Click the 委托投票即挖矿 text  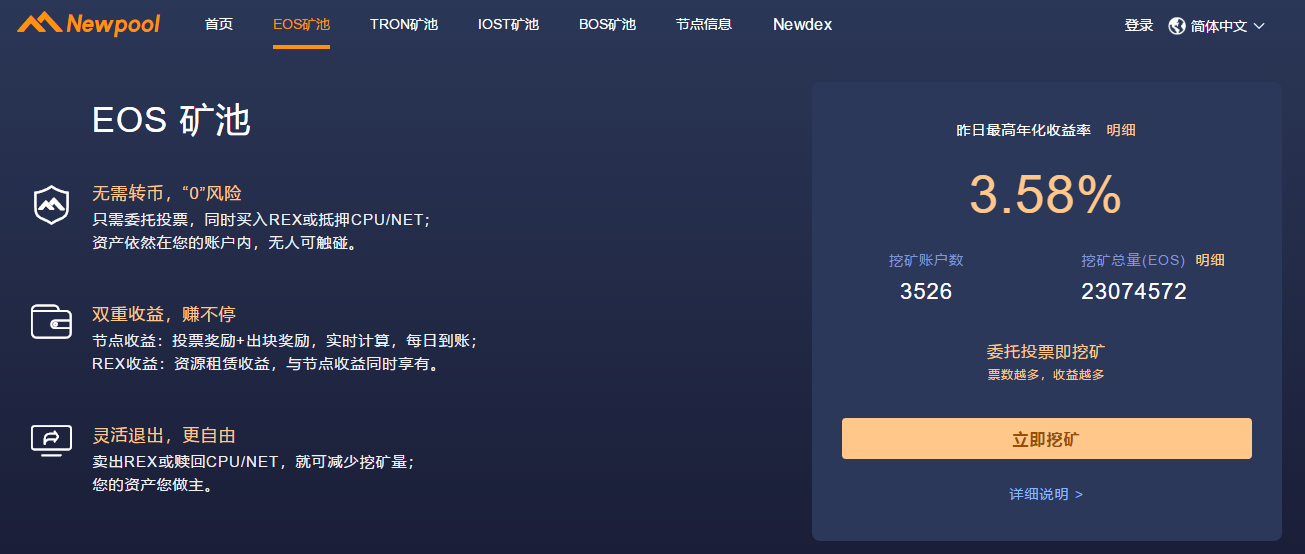pyautogui.click(x=1046, y=352)
